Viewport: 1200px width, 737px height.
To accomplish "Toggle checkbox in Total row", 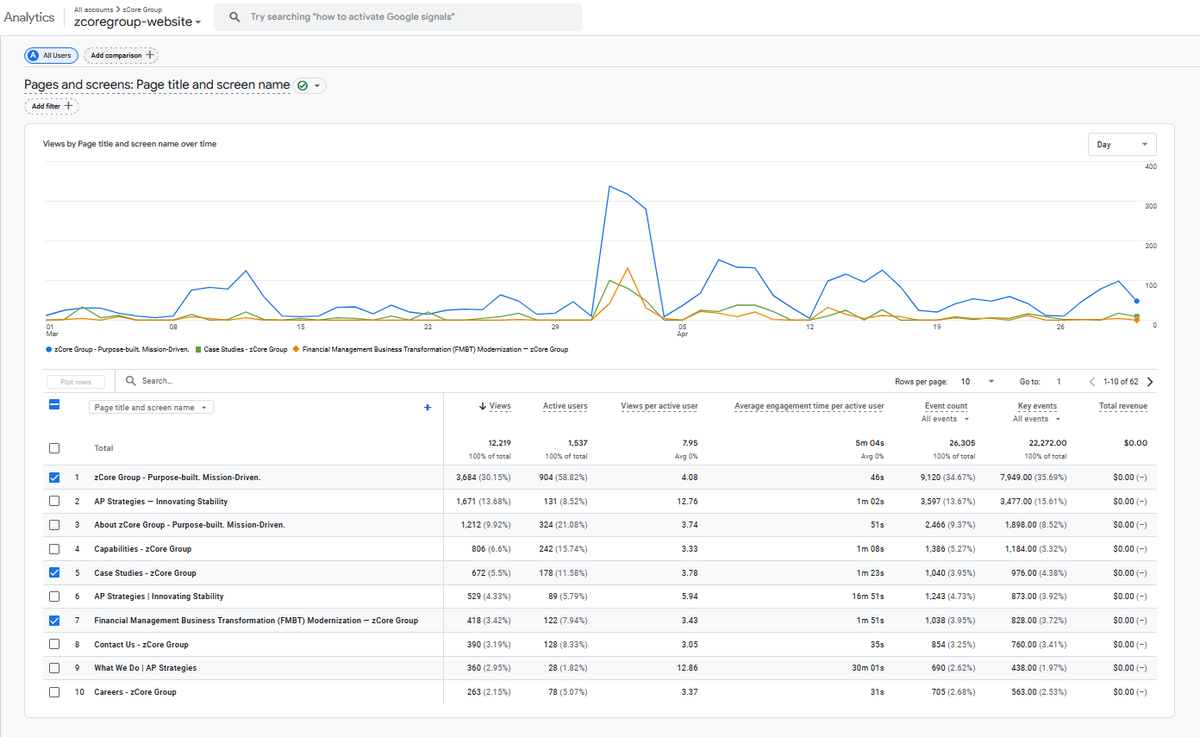I will [54, 448].
